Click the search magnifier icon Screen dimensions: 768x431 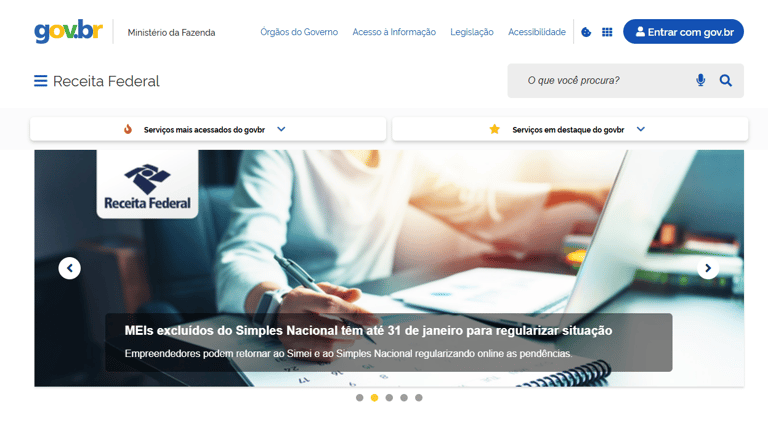(725, 80)
